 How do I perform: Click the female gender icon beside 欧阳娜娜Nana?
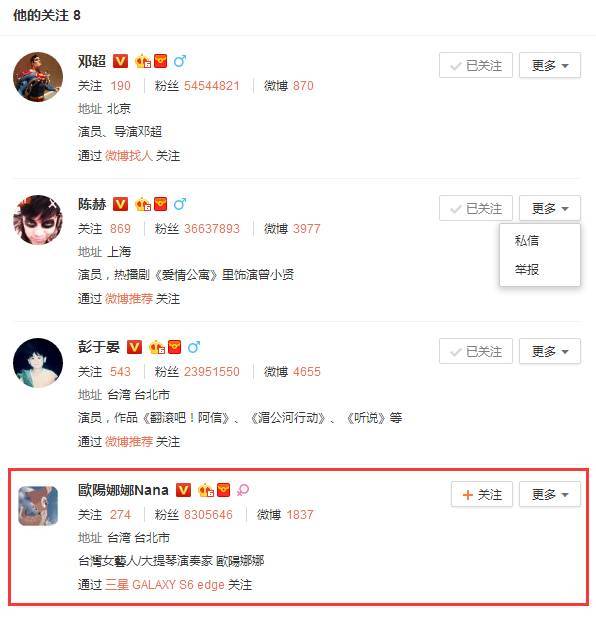point(243,490)
